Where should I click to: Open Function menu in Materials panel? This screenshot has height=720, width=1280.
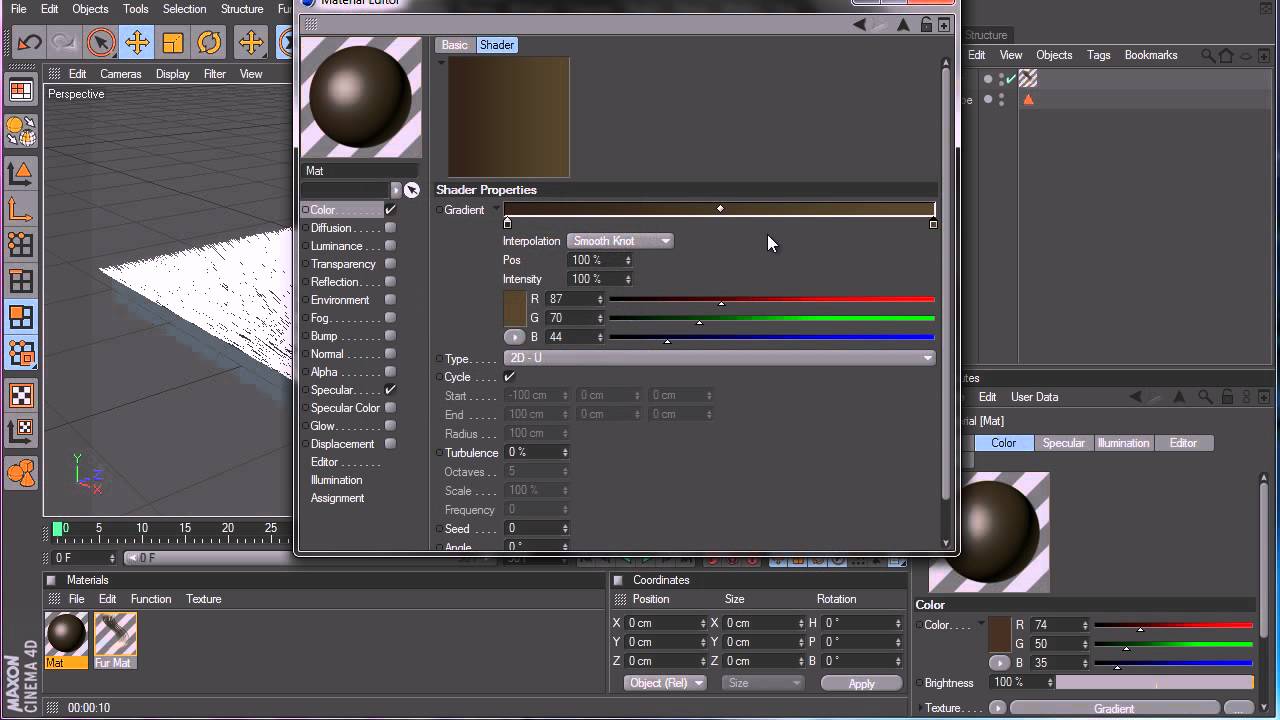coord(151,599)
